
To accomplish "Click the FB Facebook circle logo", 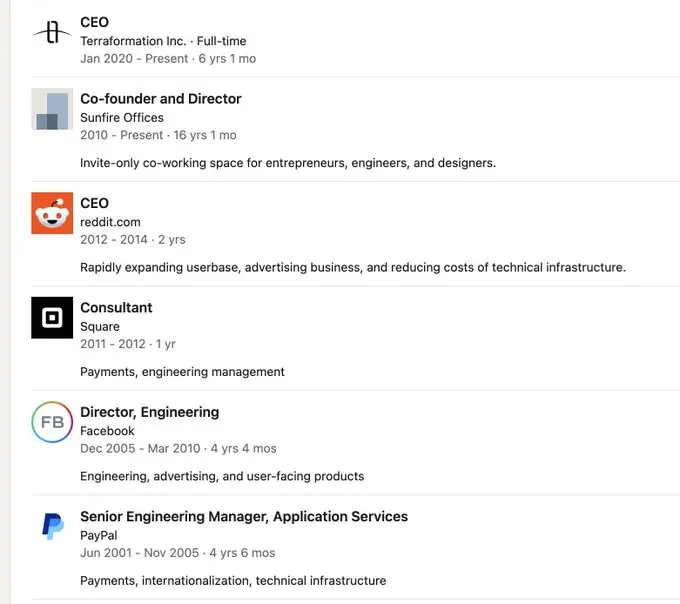I will pyautogui.click(x=52, y=422).
